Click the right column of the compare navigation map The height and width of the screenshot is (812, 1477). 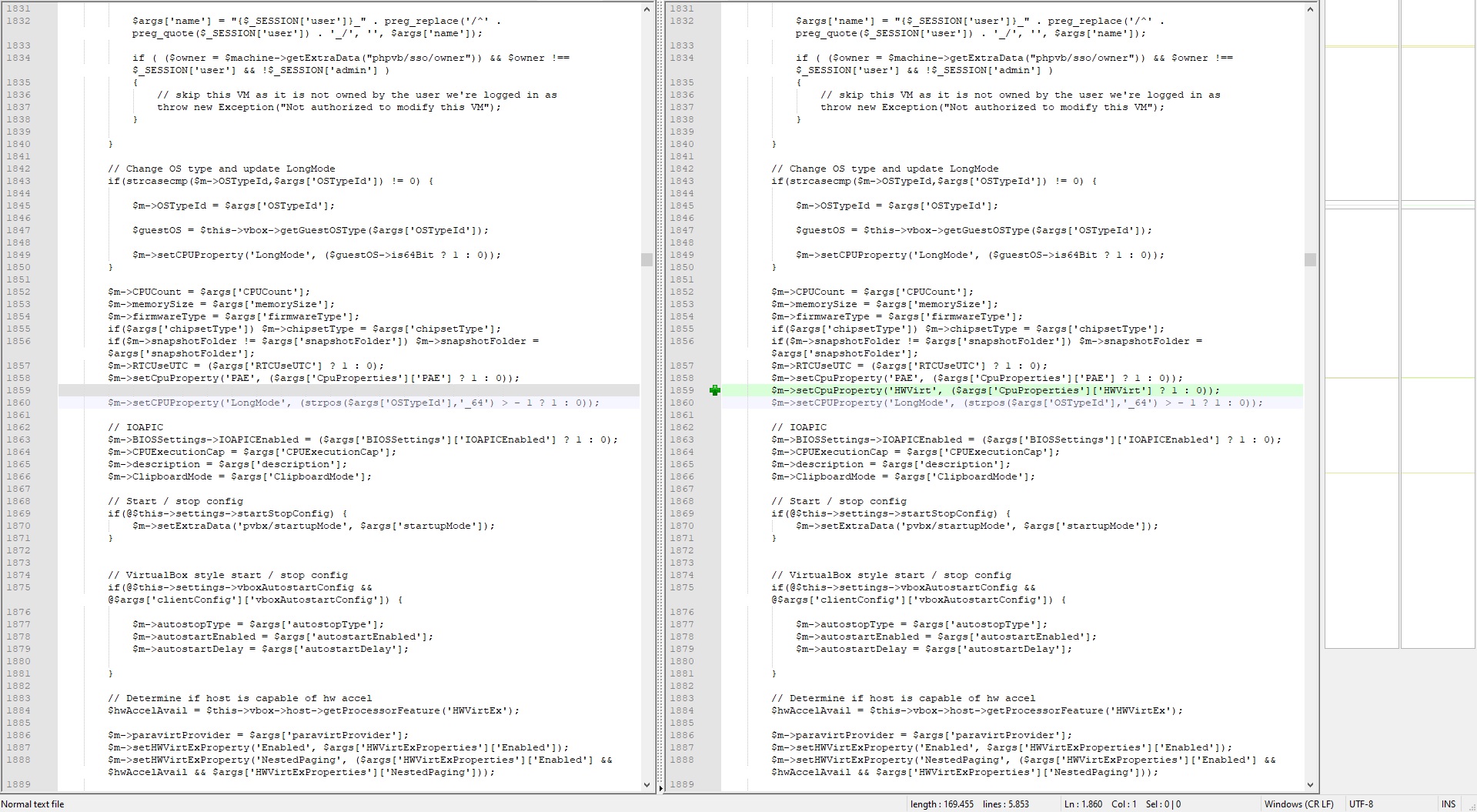pyautogui.click(x=1438, y=325)
